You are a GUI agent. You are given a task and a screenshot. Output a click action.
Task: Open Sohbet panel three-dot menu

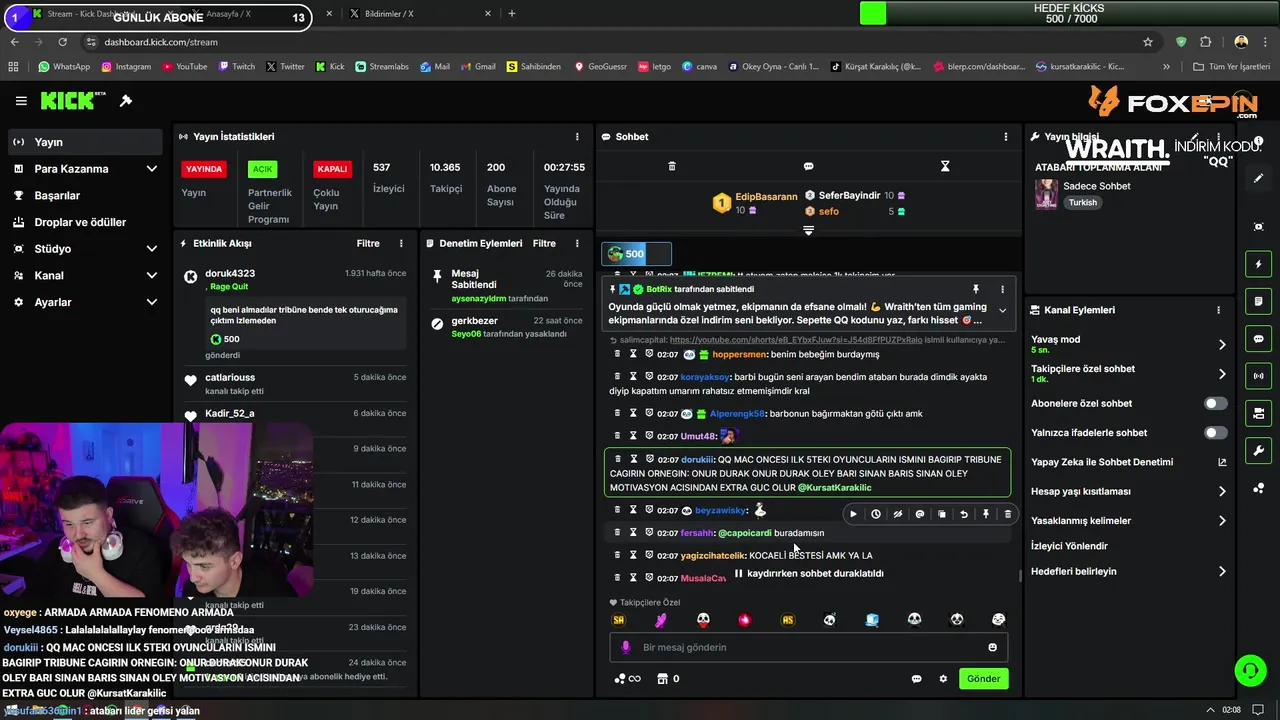click(x=1006, y=136)
